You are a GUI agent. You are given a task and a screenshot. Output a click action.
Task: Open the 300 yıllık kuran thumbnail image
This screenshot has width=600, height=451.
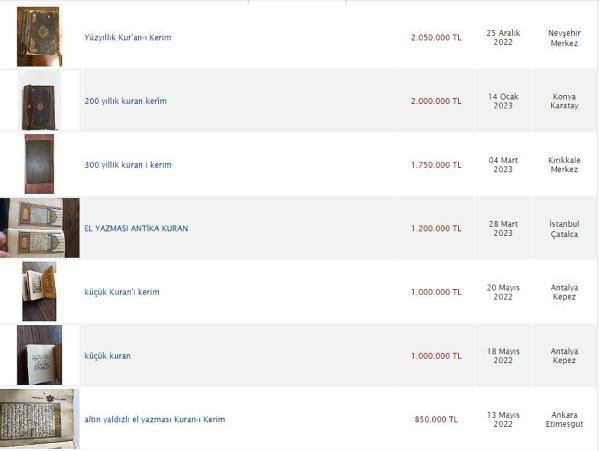(x=39, y=164)
